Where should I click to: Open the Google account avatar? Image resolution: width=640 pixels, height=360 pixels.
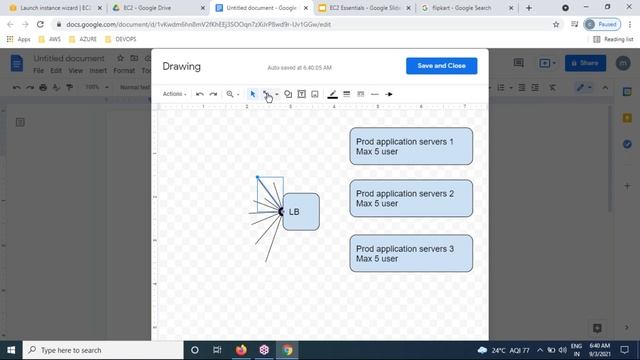click(x=623, y=63)
